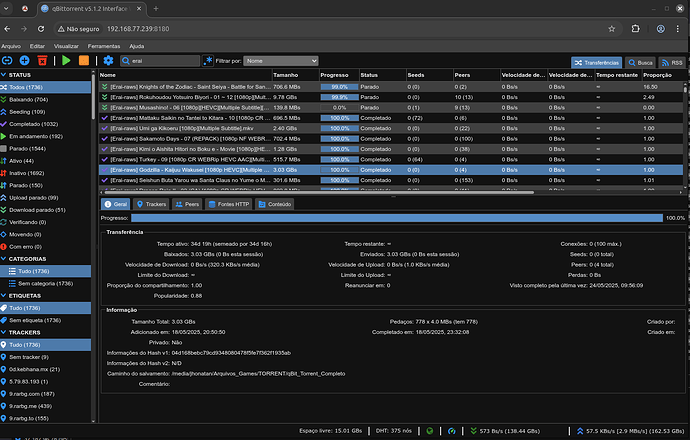
Task: Open the Arquivo menu
Action: 11,46
